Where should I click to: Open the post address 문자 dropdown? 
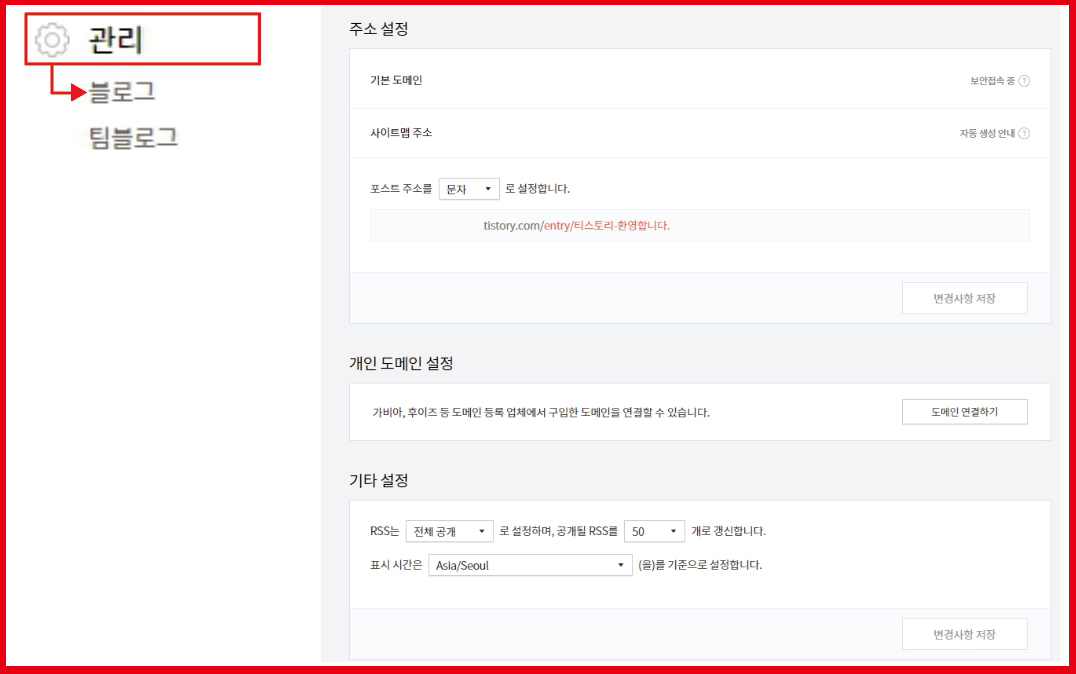click(x=469, y=188)
